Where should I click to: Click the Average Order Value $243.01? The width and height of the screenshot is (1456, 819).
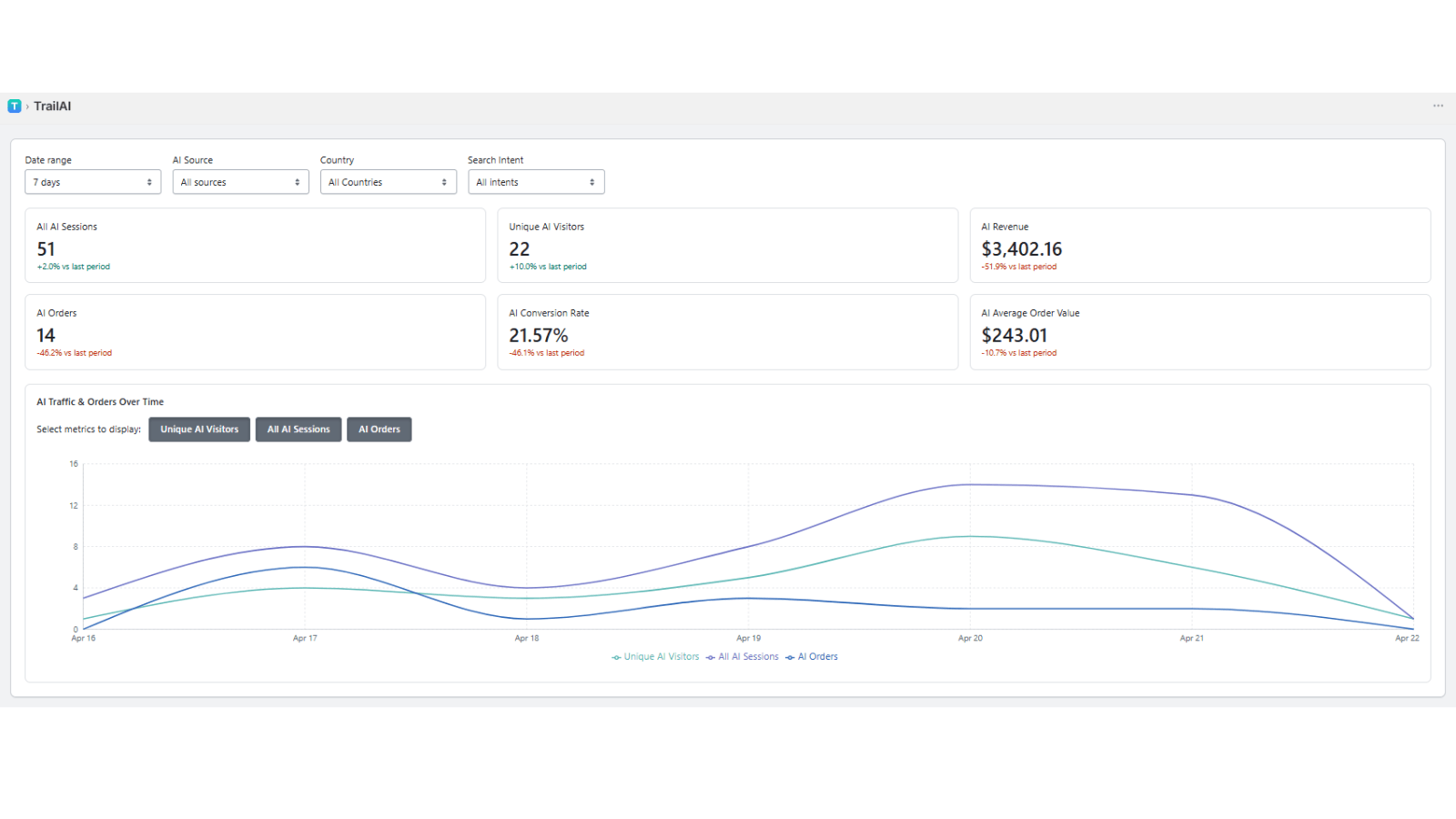point(1015,336)
